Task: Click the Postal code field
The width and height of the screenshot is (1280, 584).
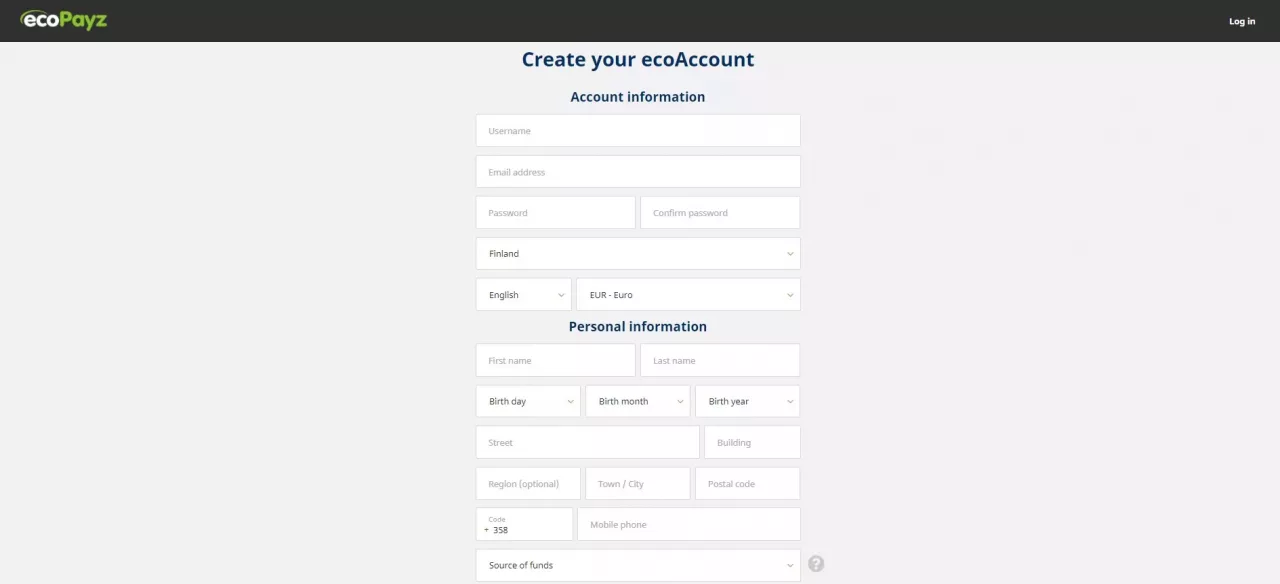Action: (x=748, y=484)
